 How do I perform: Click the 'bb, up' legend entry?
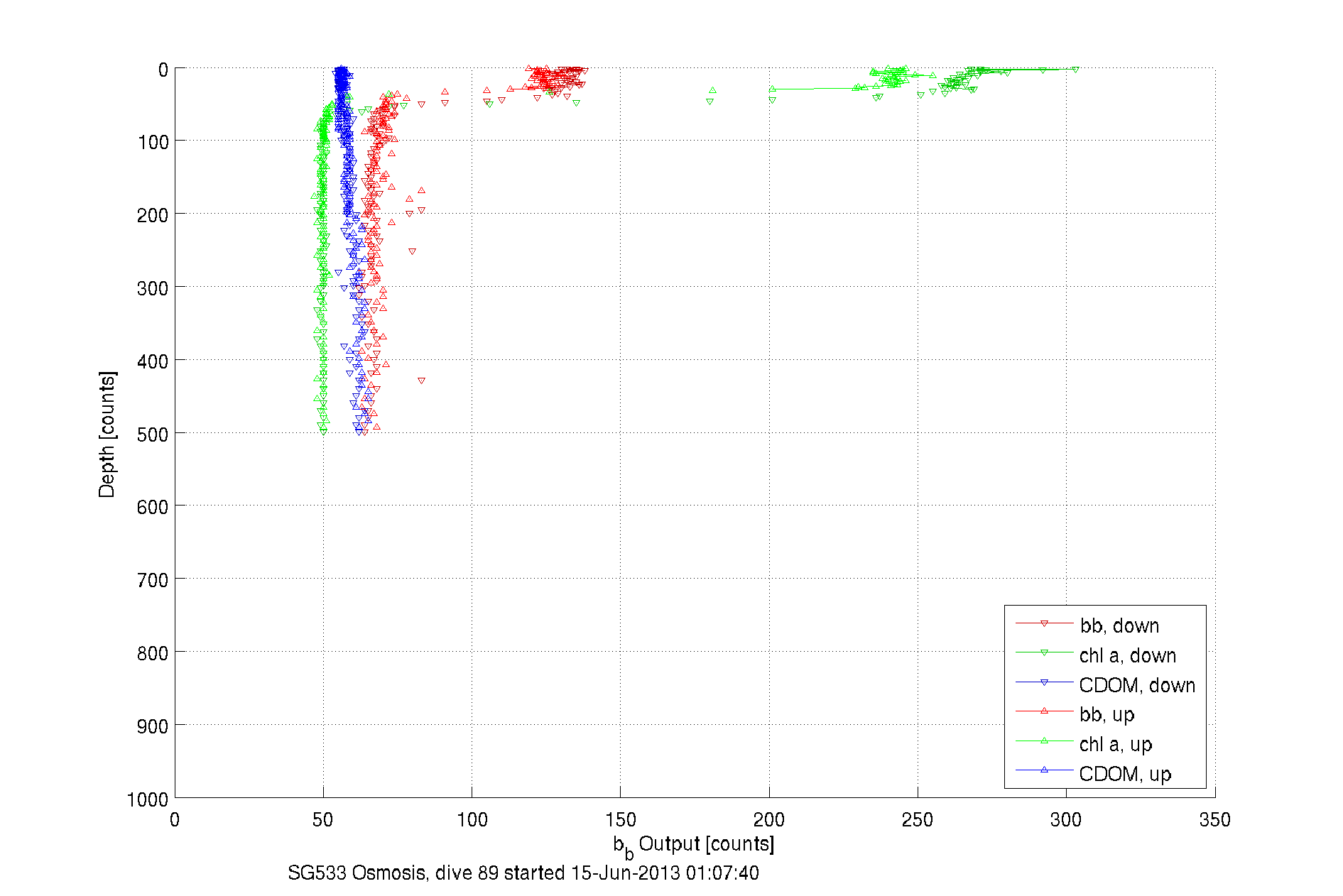click(1107, 715)
